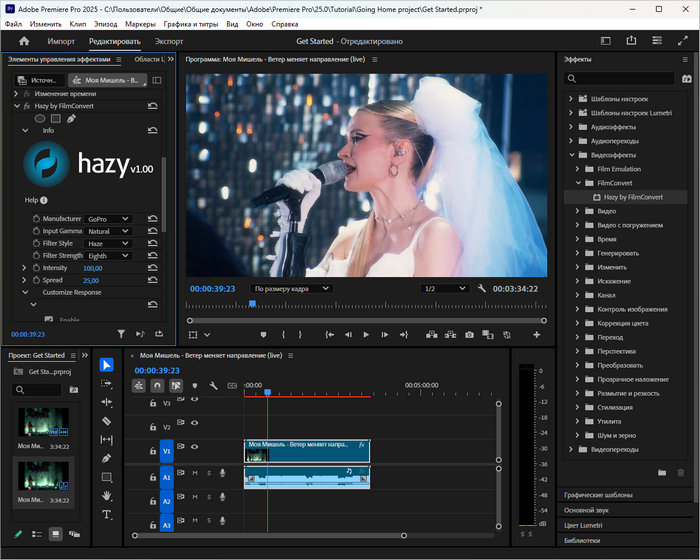Enter full screen video output icon
The width and height of the screenshot is (700, 560).
pos(683,41)
